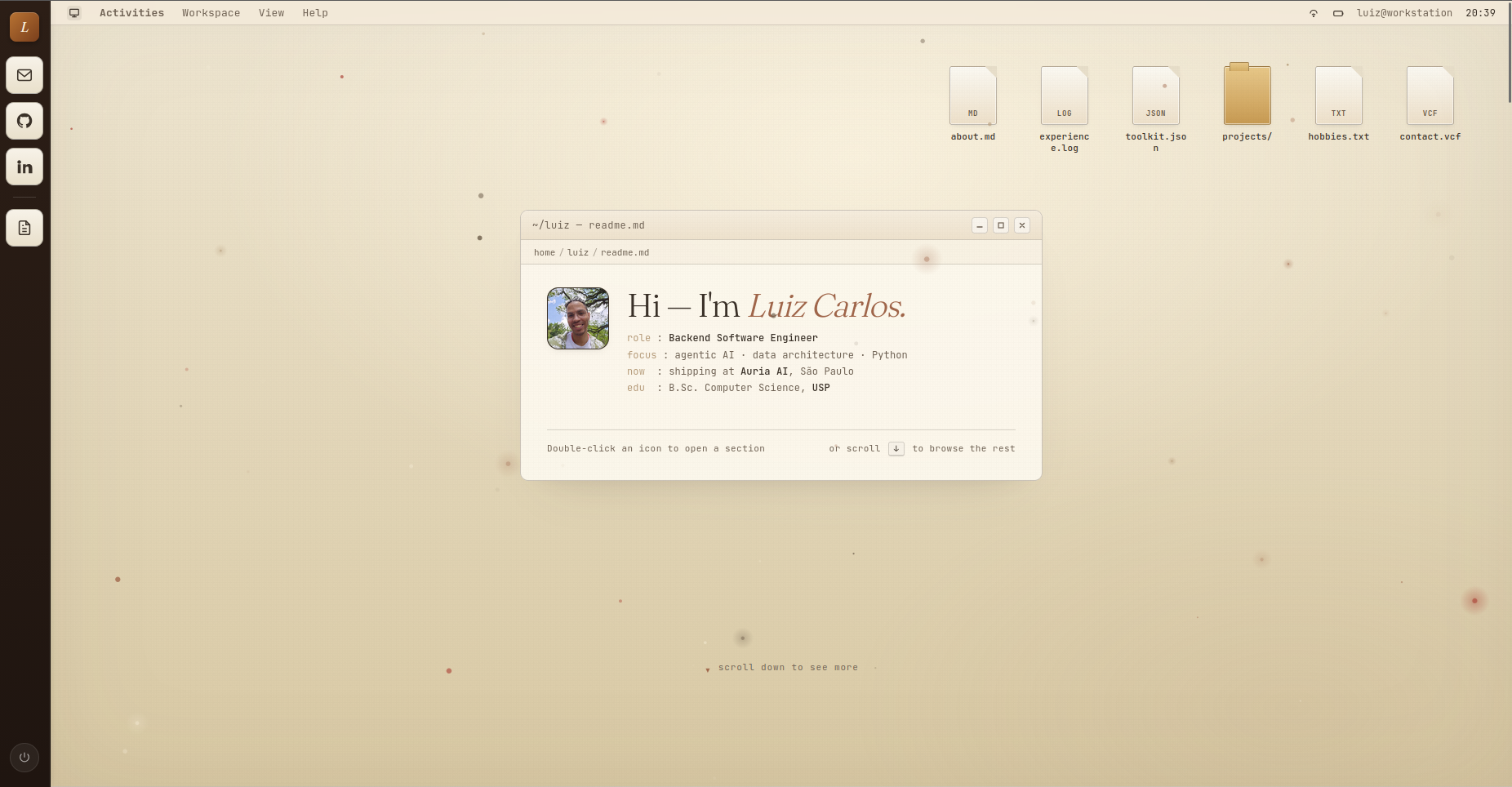
Task: Open the toolkit.json desktop file
Action: point(1156,94)
